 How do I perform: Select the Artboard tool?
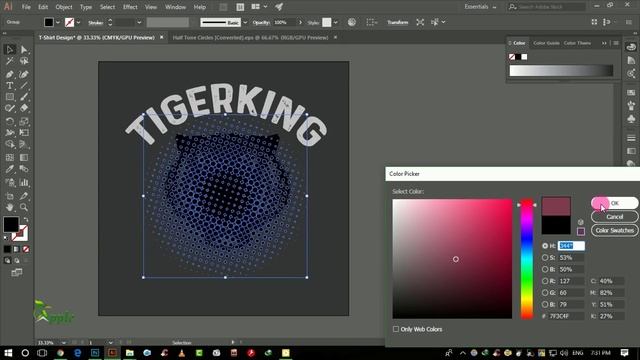[x=10, y=196]
